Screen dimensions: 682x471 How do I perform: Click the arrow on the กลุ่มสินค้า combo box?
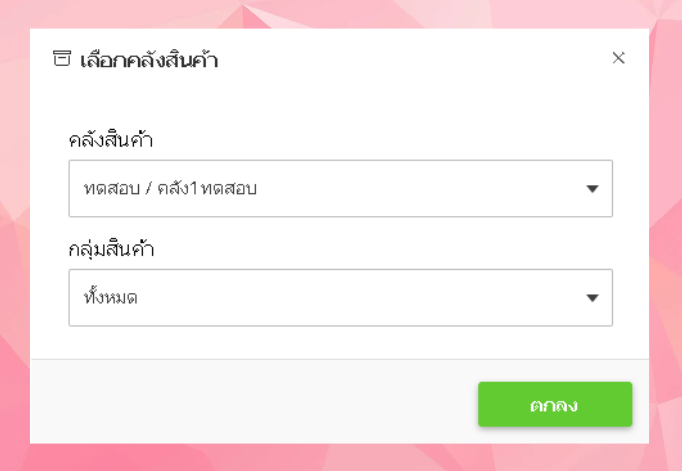pos(592,297)
